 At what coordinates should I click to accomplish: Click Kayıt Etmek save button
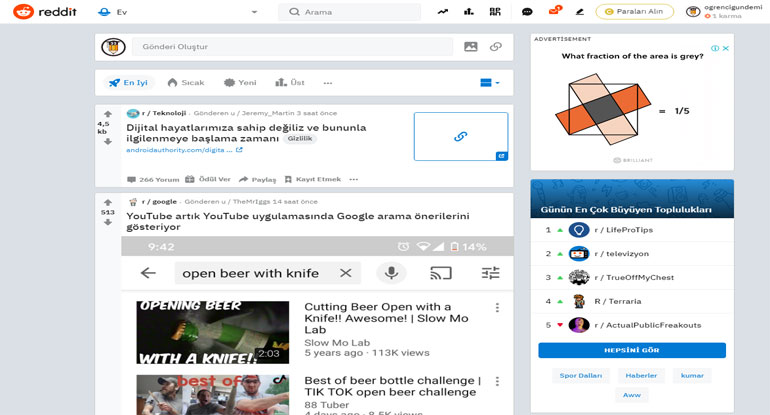click(312, 179)
